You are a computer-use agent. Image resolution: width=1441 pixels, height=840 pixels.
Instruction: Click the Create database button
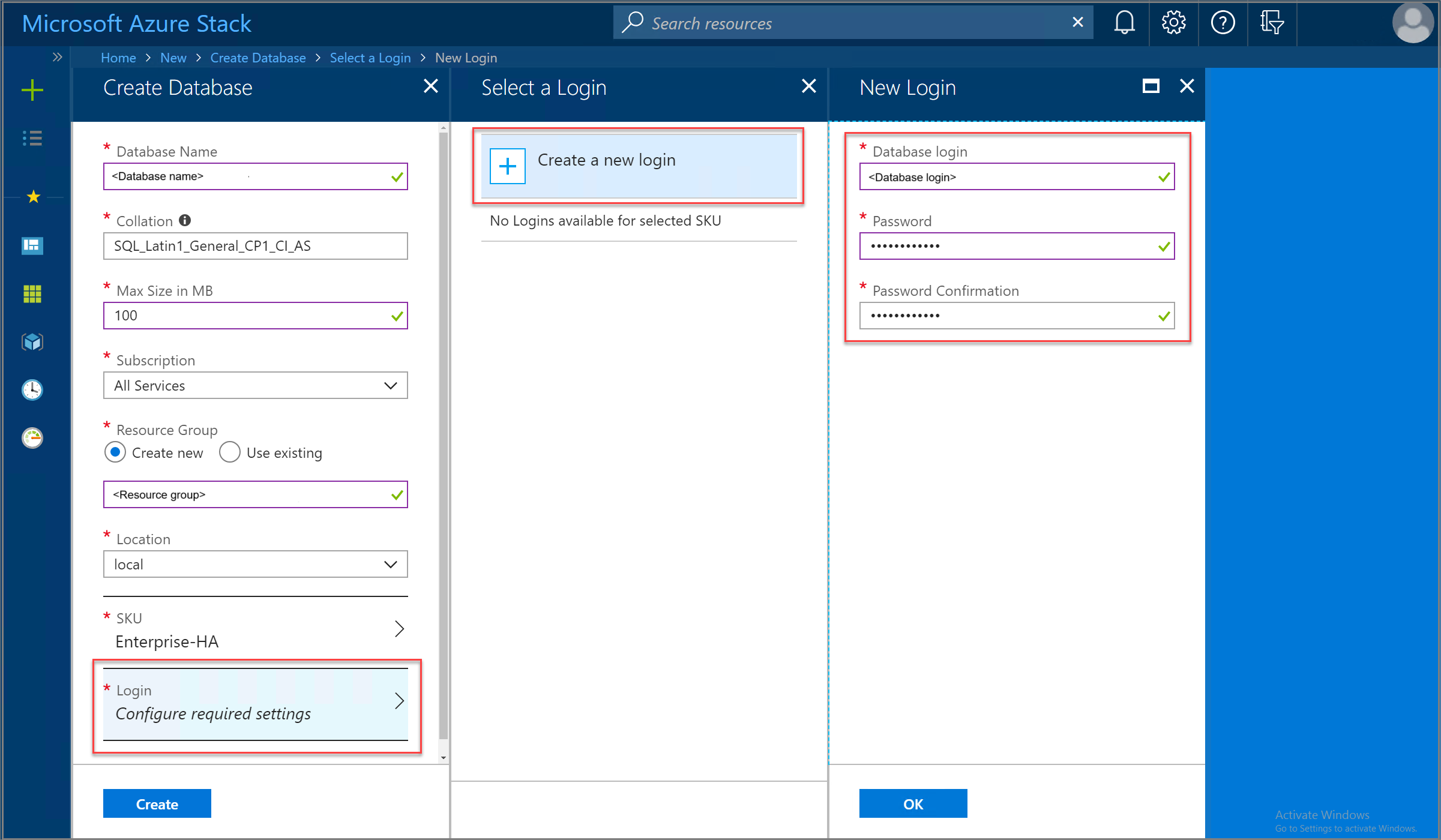[158, 804]
